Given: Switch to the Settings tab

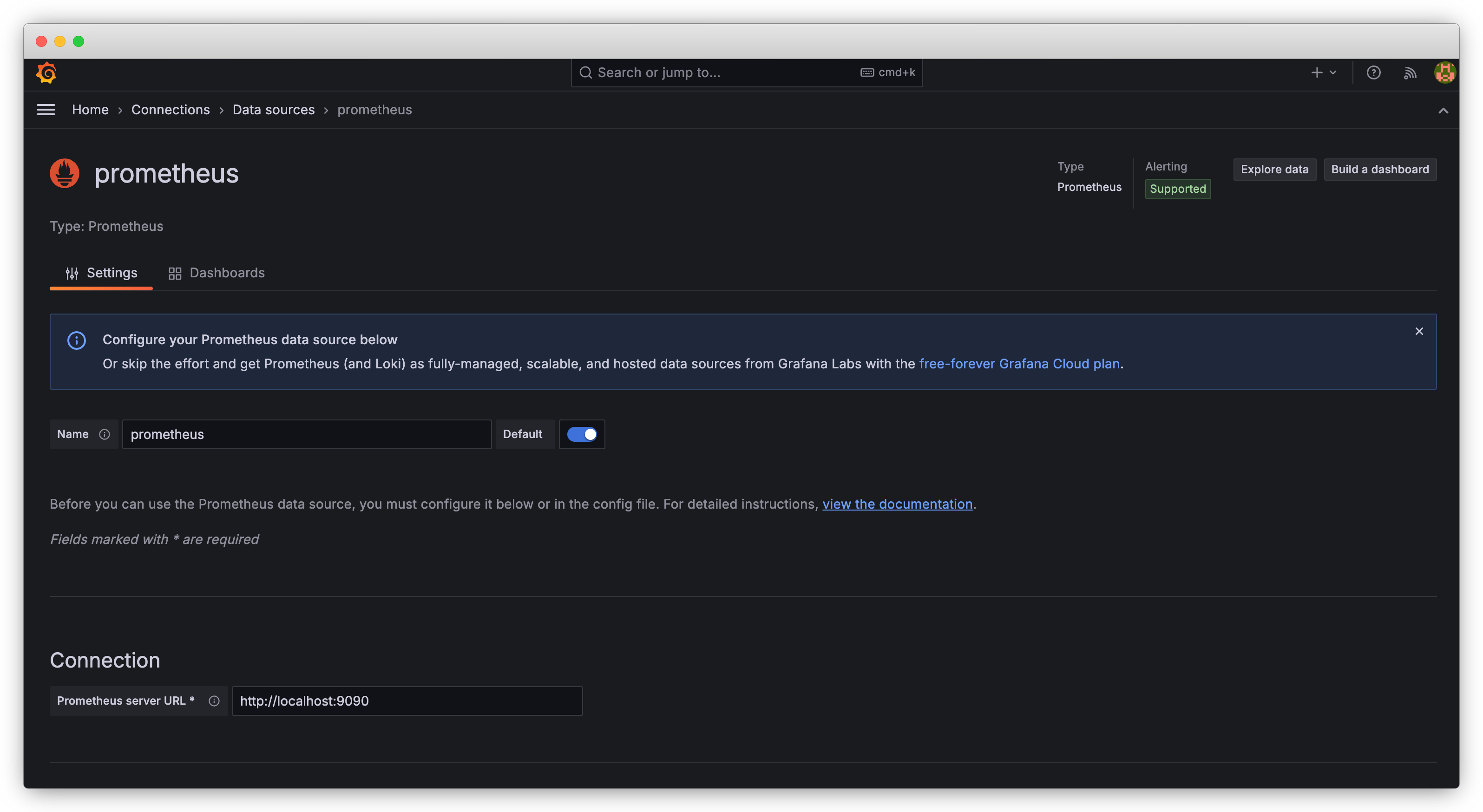Looking at the screenshot, I should point(101,273).
